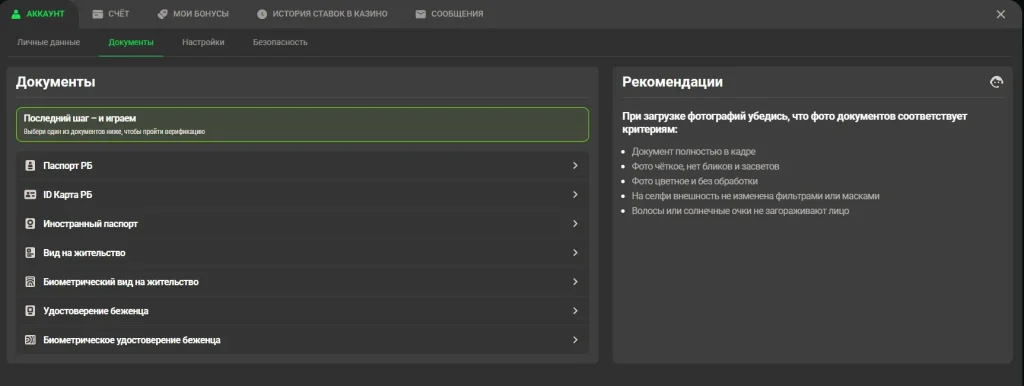Switch to the Счёт tab
The image size is (1024, 386).
[x=111, y=14]
